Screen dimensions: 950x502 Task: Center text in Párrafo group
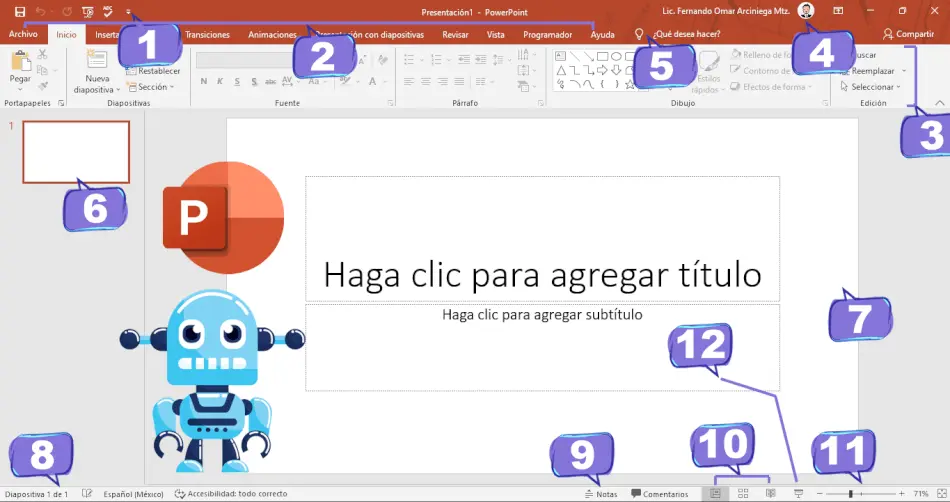[x=427, y=81]
